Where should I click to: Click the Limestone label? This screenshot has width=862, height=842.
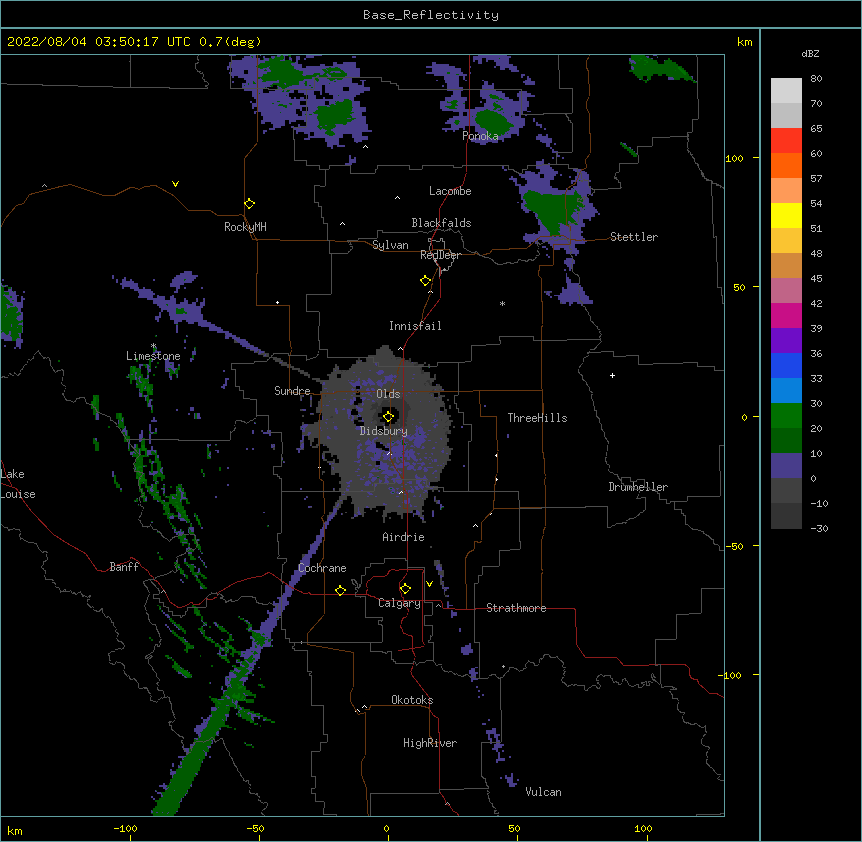coord(153,356)
